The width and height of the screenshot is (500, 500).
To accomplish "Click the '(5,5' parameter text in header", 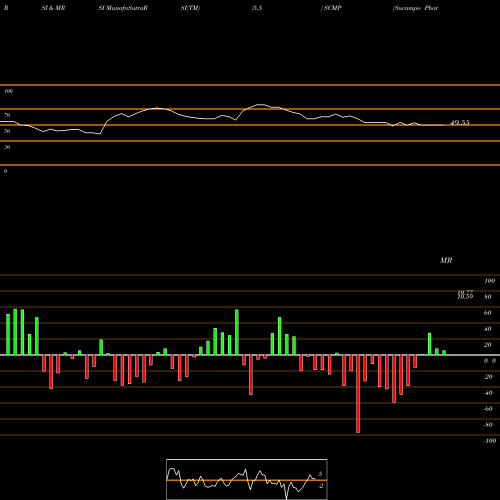I will tap(256, 8).
